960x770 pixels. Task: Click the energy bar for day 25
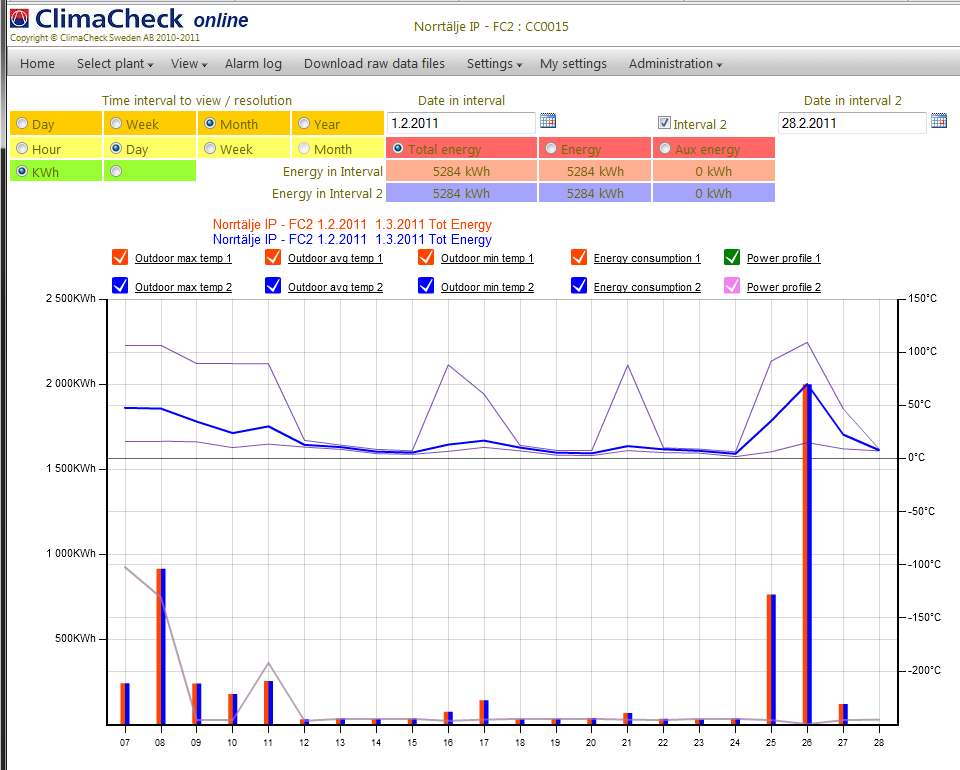771,659
